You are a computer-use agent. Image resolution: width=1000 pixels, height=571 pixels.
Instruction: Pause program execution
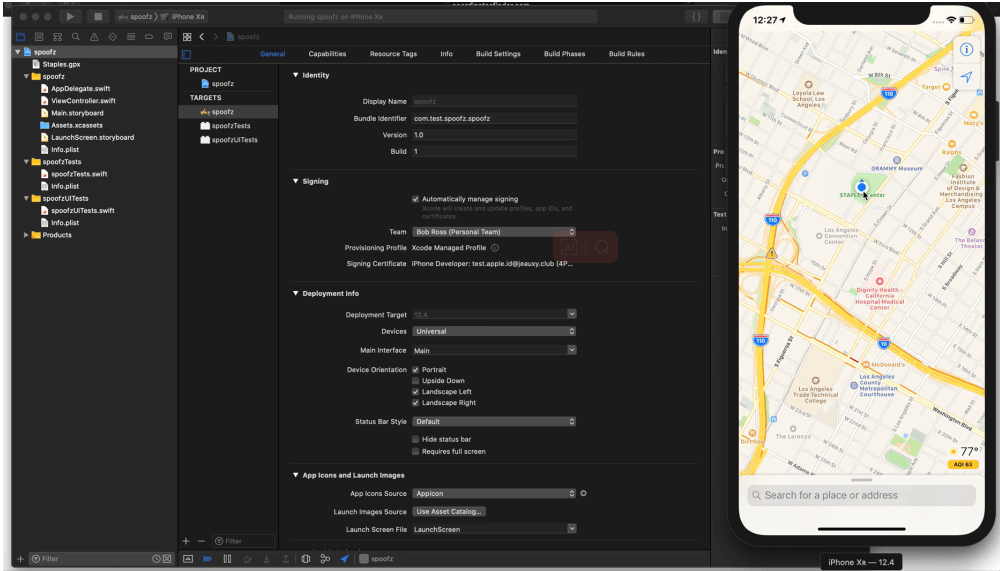click(x=227, y=559)
